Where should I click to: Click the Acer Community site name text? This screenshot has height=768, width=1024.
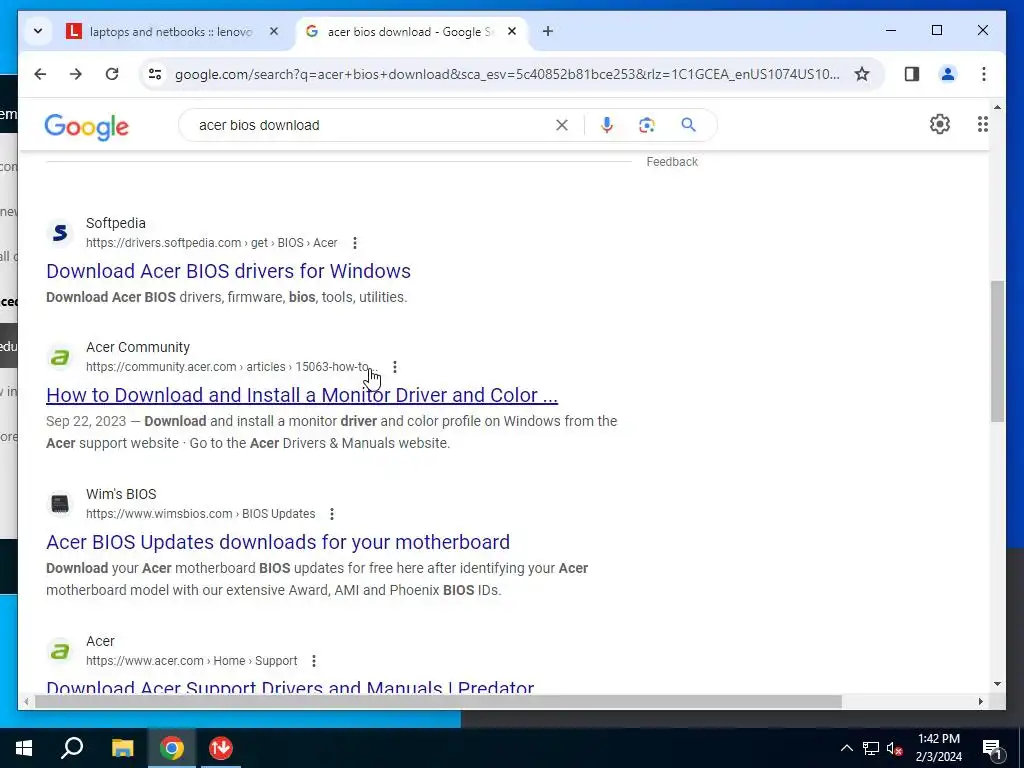point(138,347)
